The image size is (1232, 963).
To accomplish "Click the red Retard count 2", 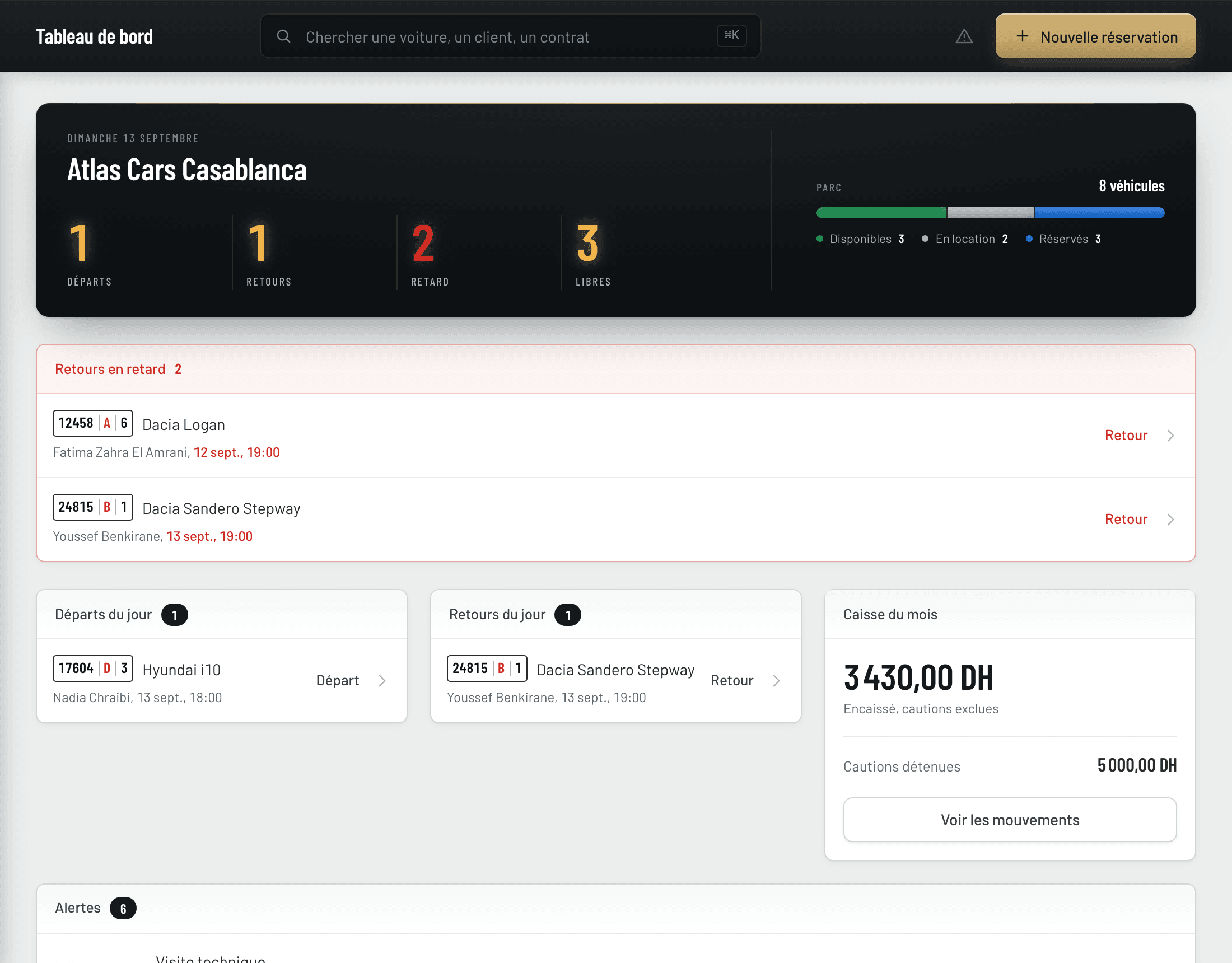I will (423, 243).
